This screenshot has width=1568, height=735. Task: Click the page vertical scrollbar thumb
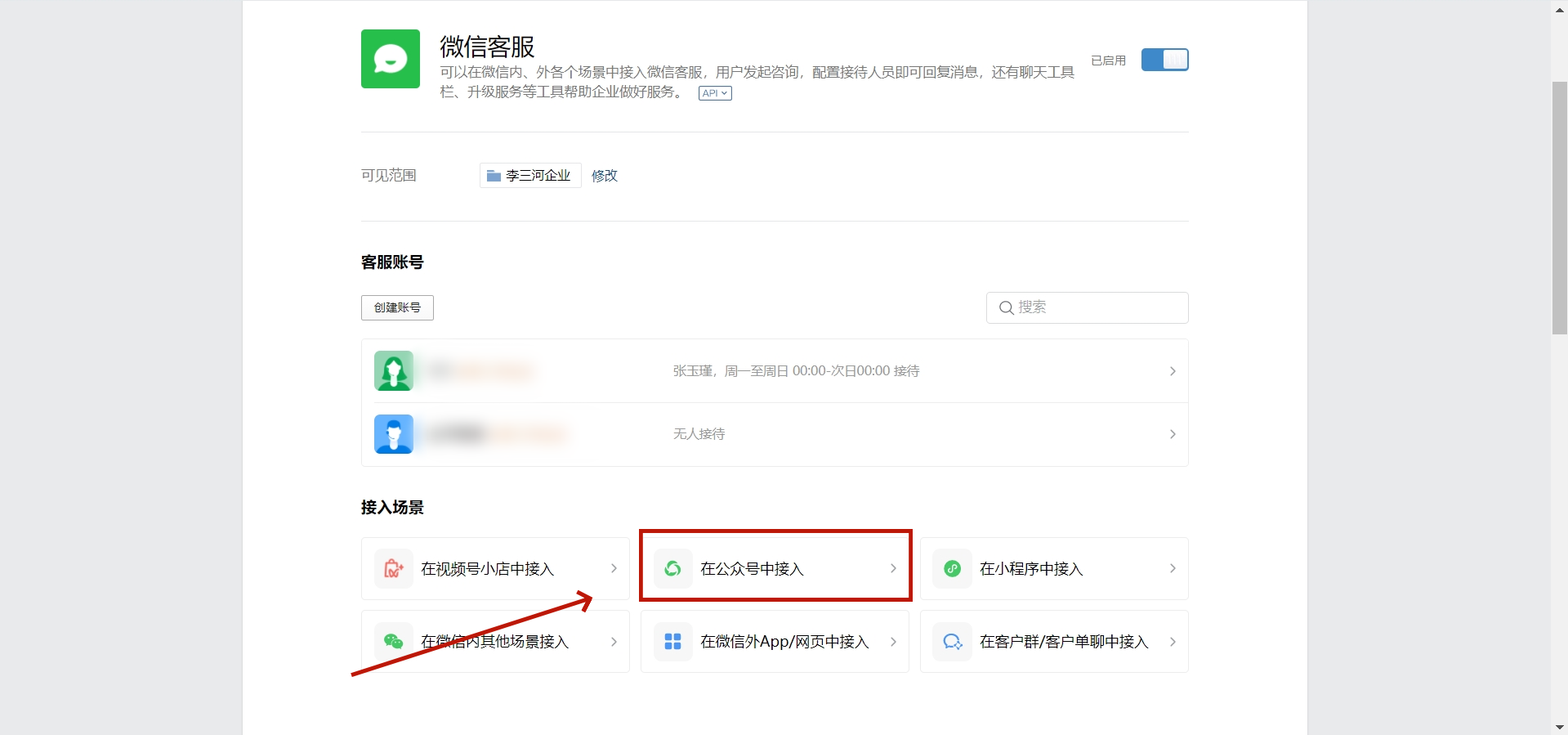click(1560, 208)
